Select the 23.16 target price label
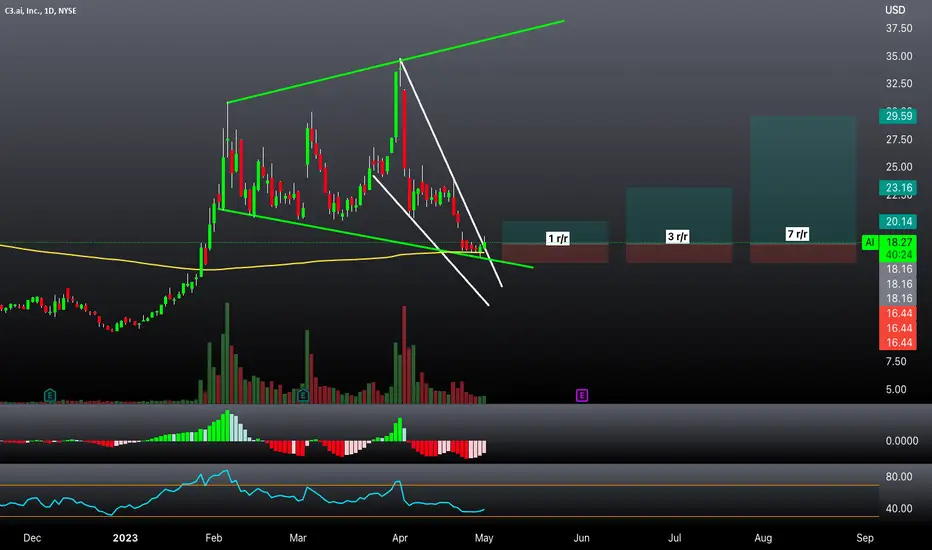Image resolution: width=932 pixels, height=550 pixels. tap(898, 188)
